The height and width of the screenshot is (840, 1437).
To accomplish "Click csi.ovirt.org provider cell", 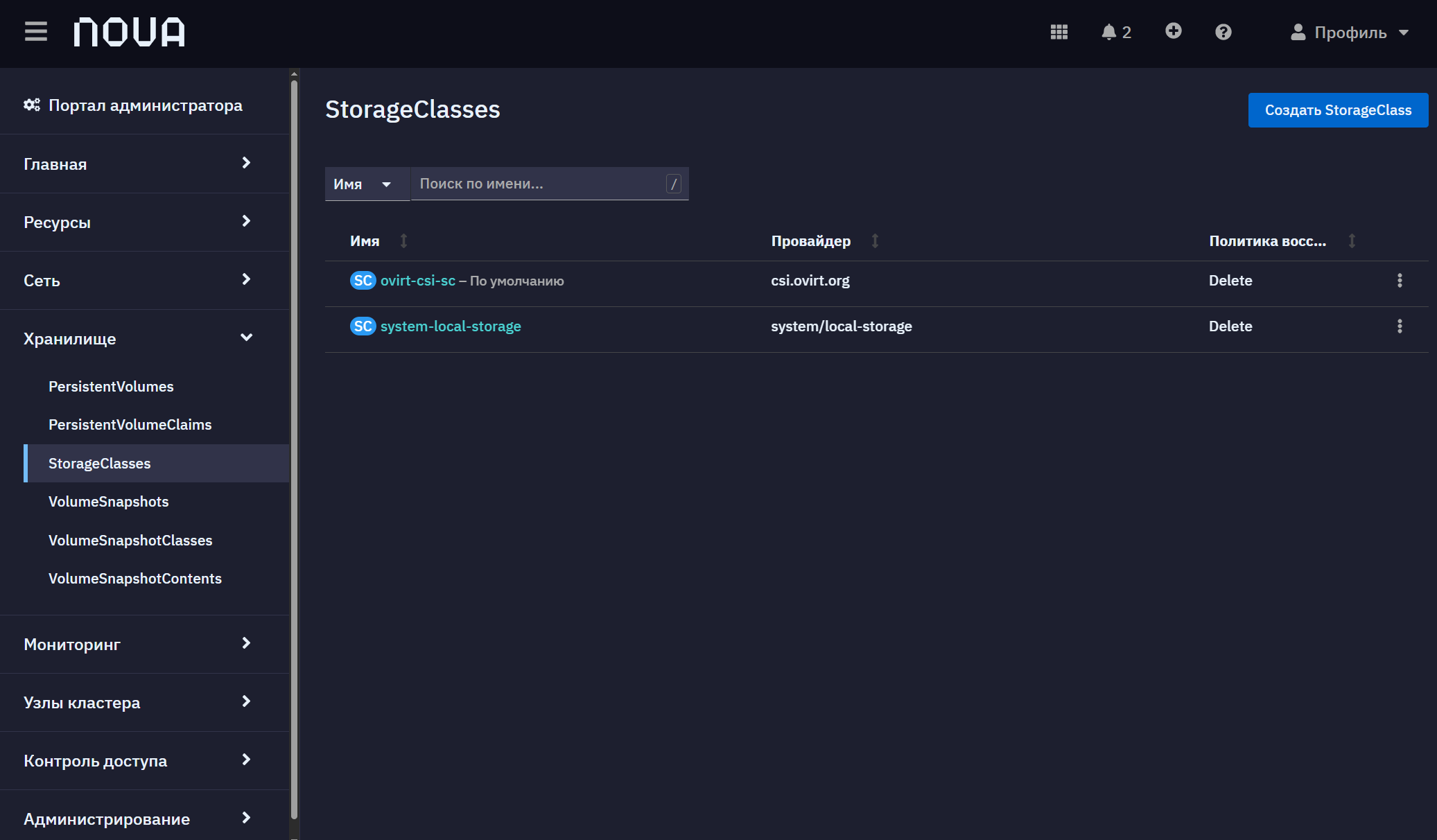I will click(810, 281).
